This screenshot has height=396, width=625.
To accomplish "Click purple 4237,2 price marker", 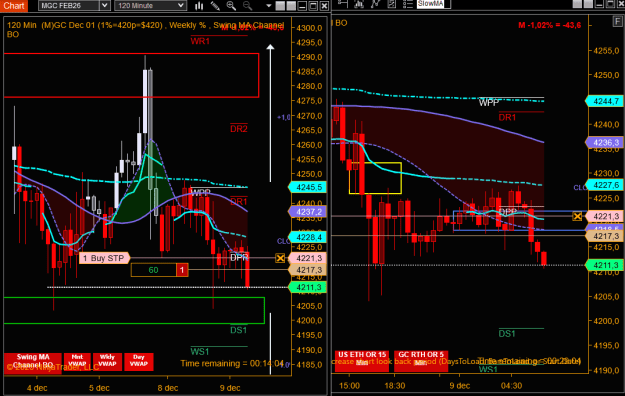I will pos(307,212).
